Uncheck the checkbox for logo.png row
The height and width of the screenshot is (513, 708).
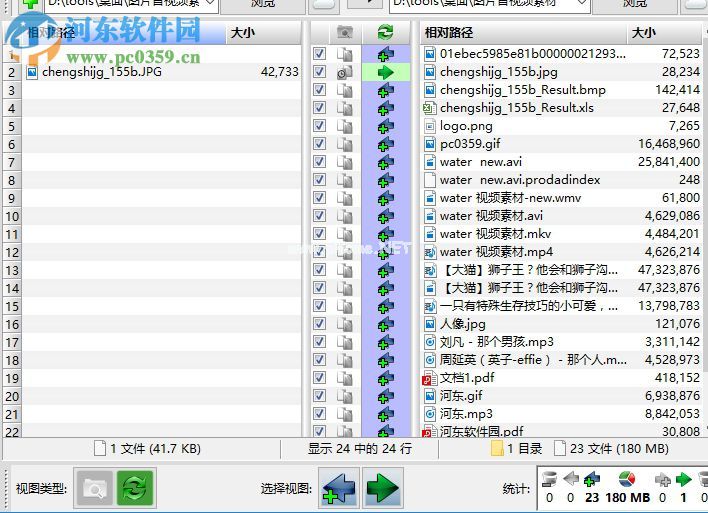319,126
